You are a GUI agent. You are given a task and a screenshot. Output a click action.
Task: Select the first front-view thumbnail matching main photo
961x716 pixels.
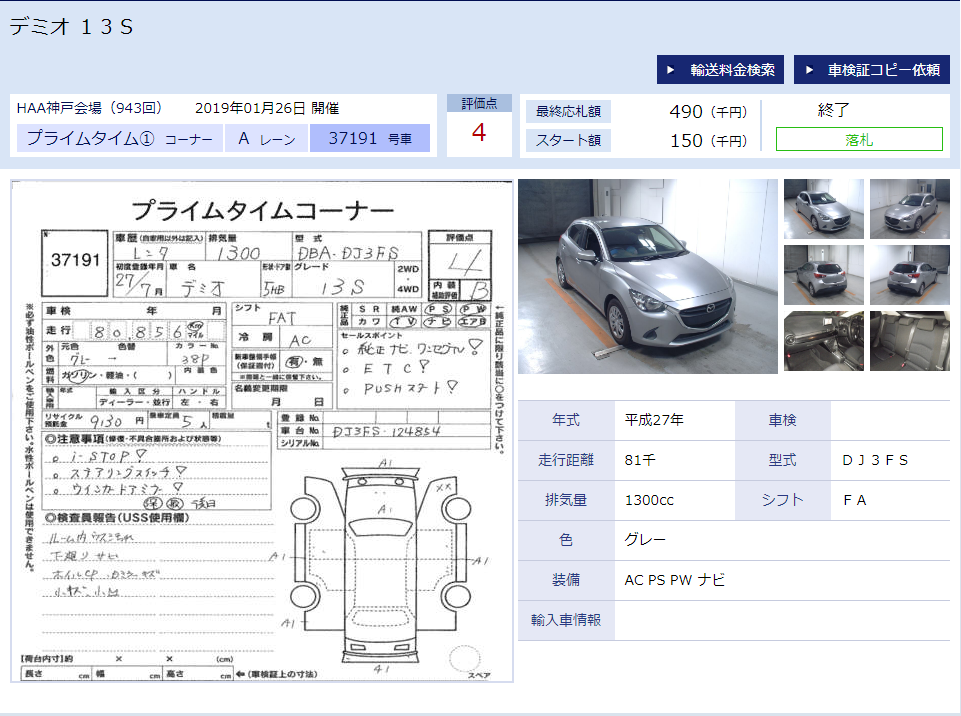[823, 209]
